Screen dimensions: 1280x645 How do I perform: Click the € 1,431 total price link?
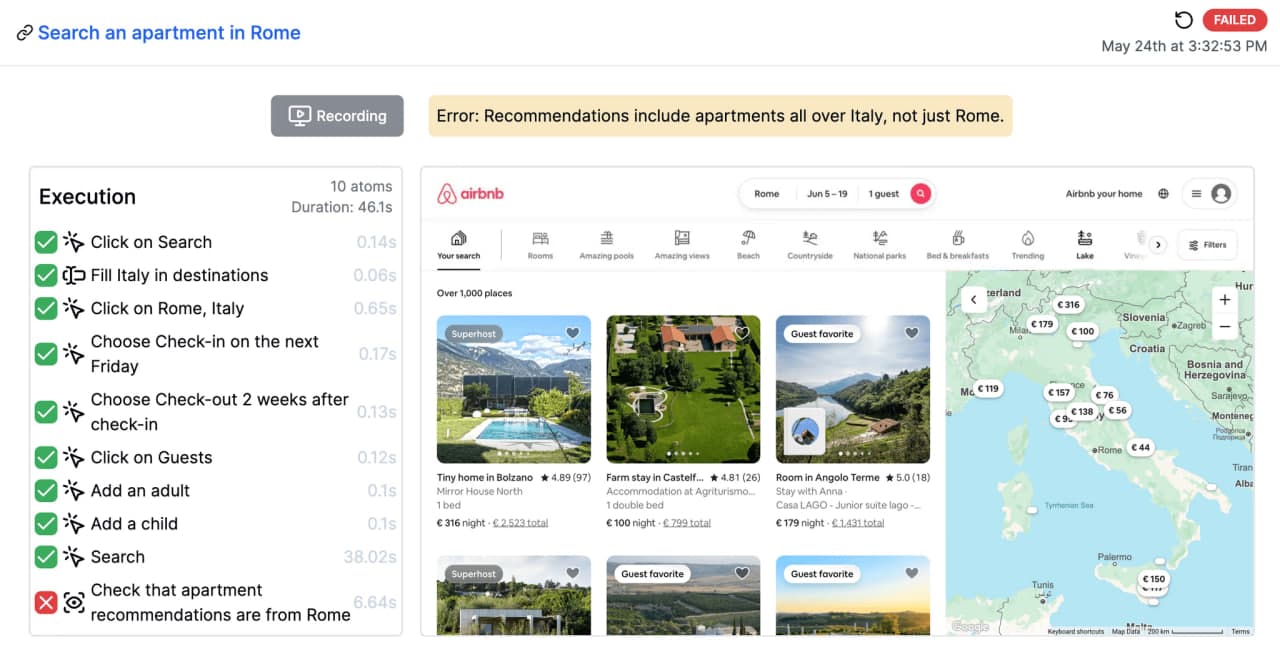(x=858, y=523)
